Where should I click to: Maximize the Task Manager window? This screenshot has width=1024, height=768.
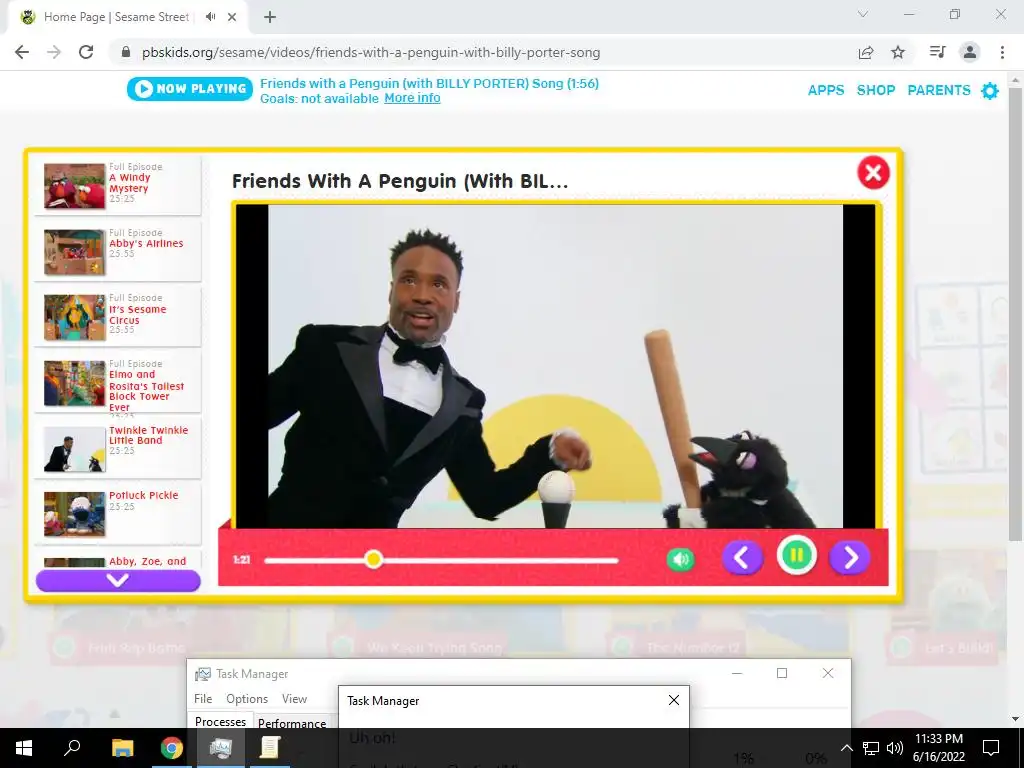tap(782, 673)
